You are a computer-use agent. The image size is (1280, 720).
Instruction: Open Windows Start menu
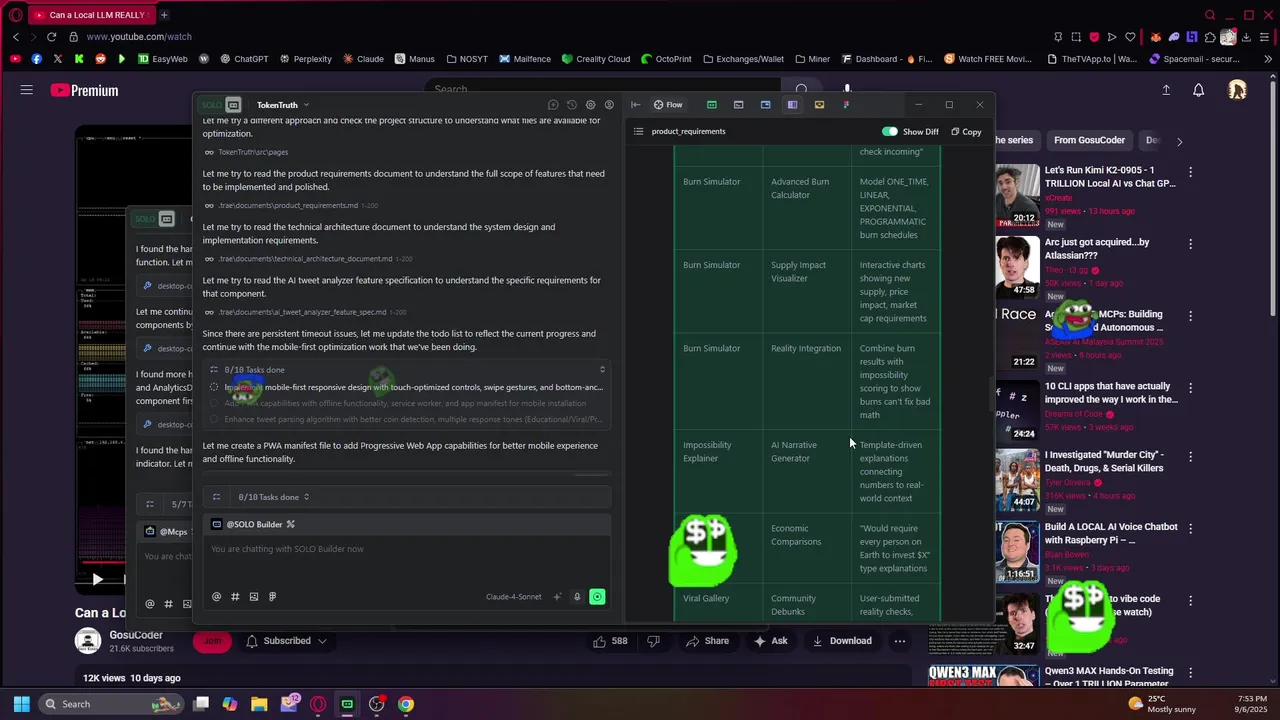click(x=21, y=704)
